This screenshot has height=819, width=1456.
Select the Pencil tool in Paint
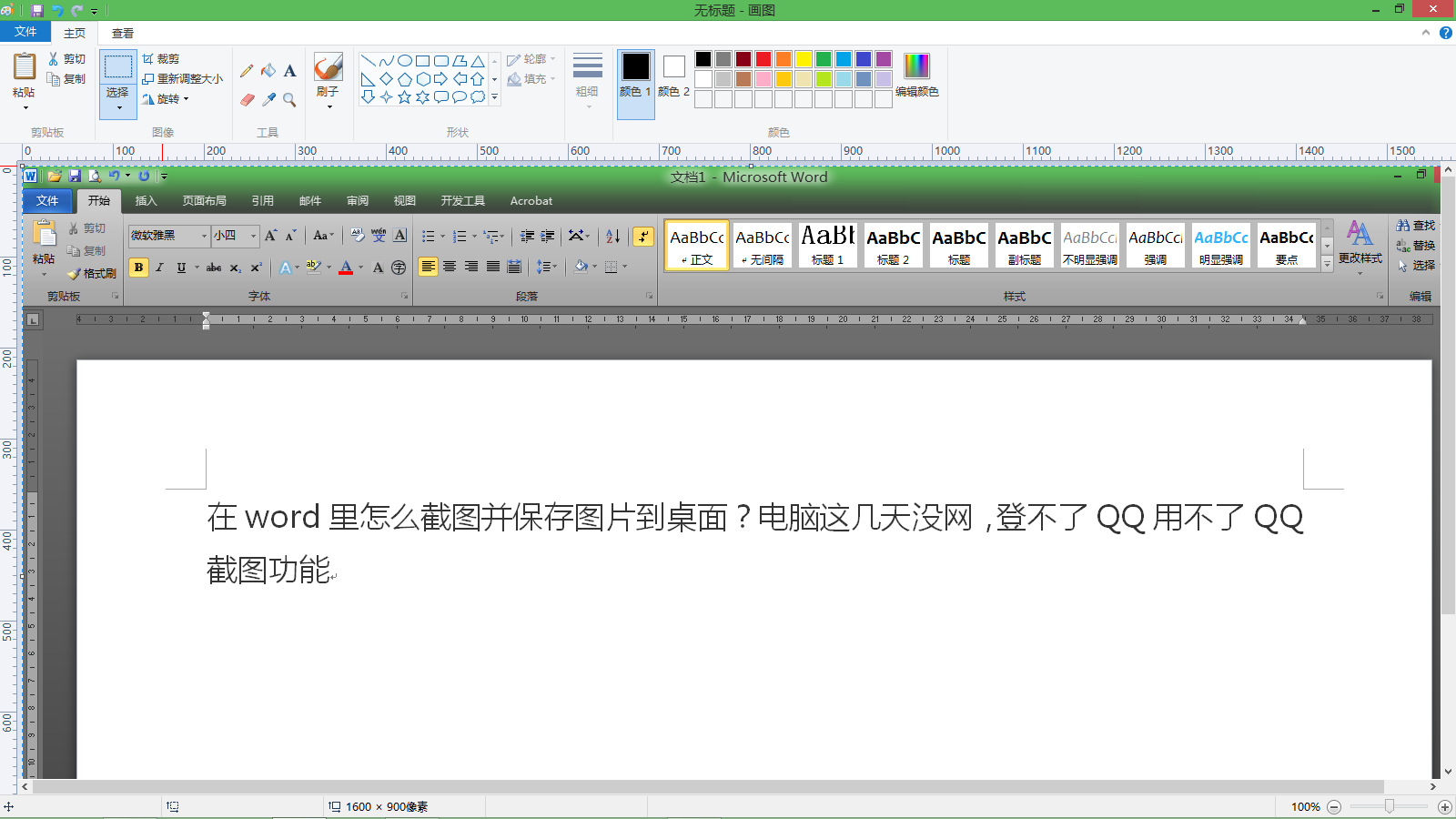pos(247,71)
